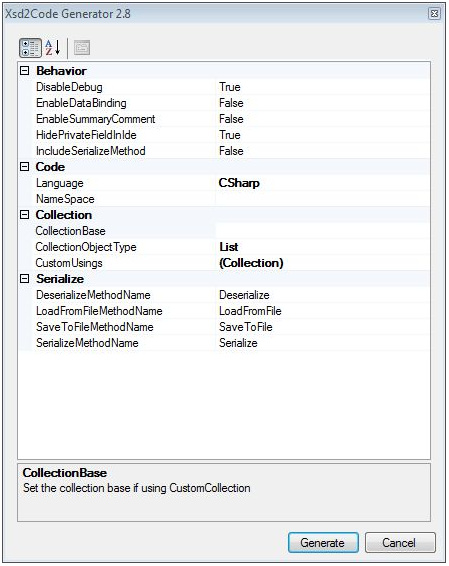Select the CollectionBase property name
449x566 pixels.
pyautogui.click(x=70, y=231)
